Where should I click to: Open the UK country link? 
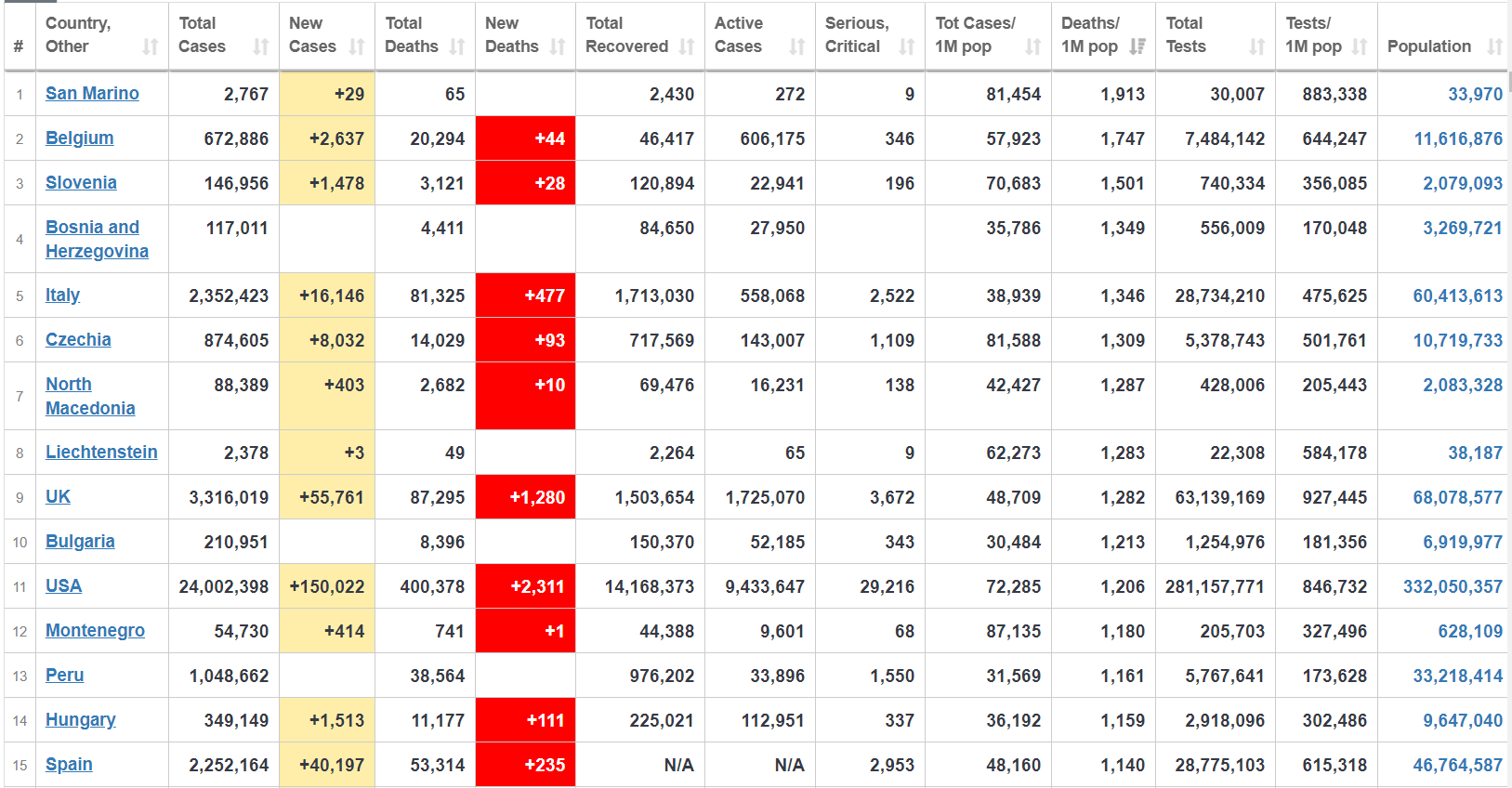click(x=58, y=496)
